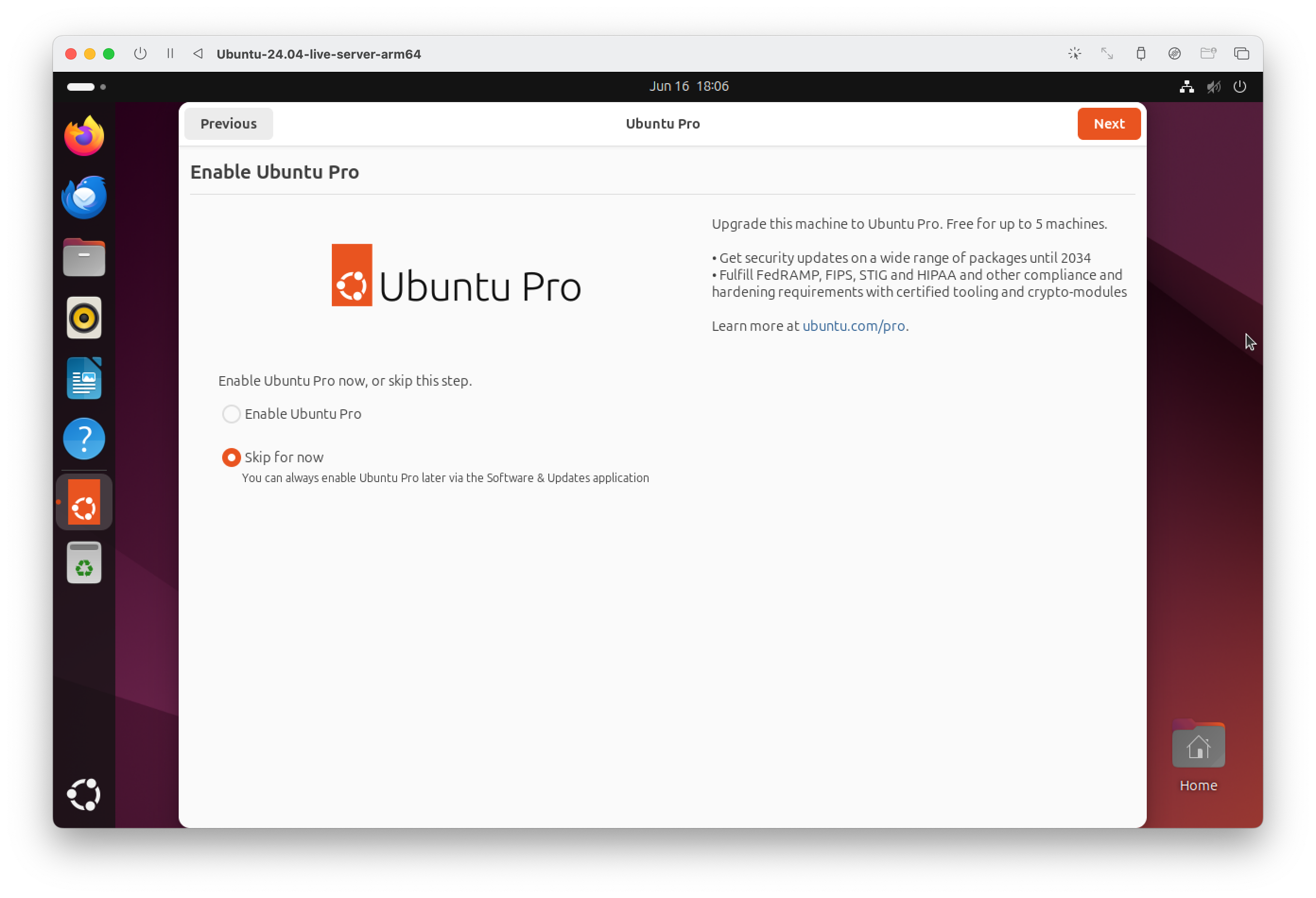Image resolution: width=1316 pixels, height=898 pixels.
Task: Pause the virtual machine in toolbar
Action: click(x=170, y=54)
